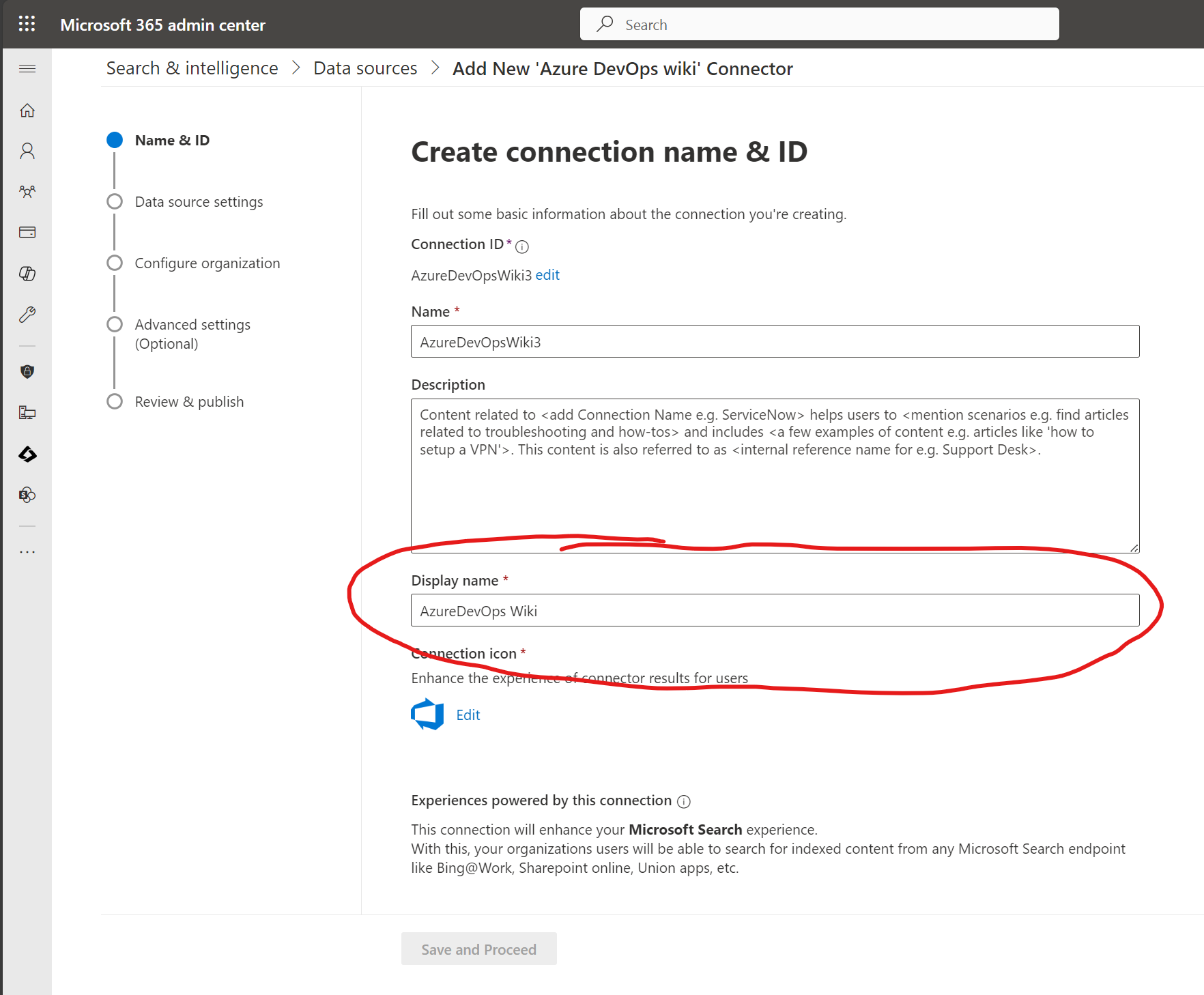Show all navigation items ellipsis
Screen dimensions: 1204x995
point(27,552)
